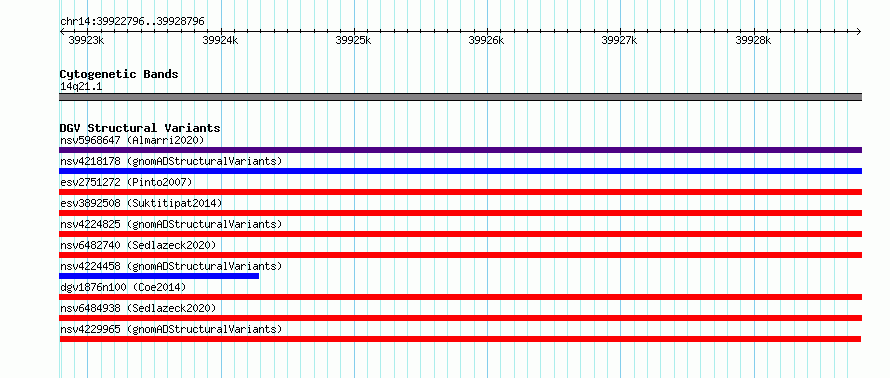Open esv2751272 (Pinto2007) variant label
Viewport: 890px width, 378px height.
[126, 182]
